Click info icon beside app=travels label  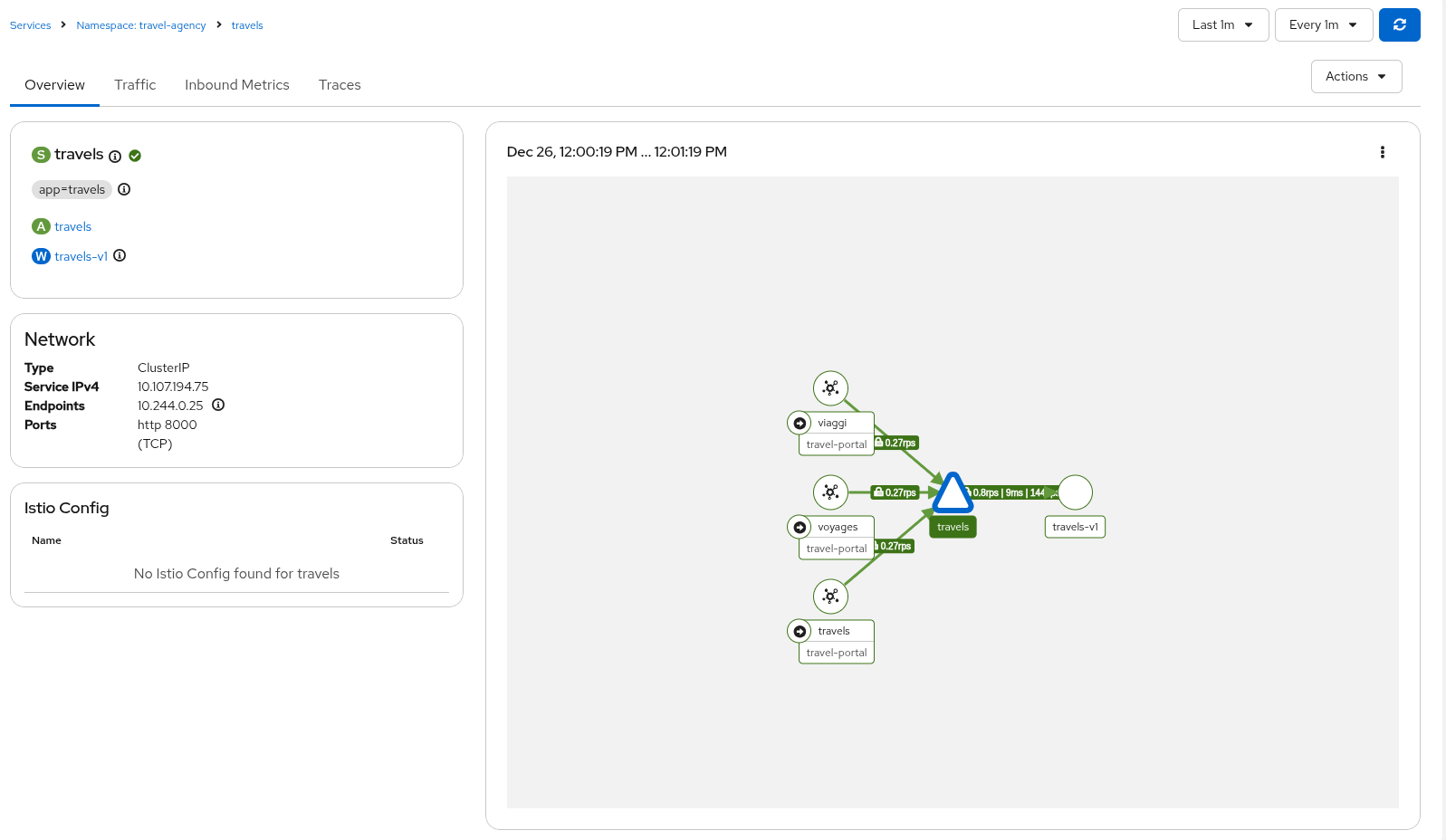point(124,189)
